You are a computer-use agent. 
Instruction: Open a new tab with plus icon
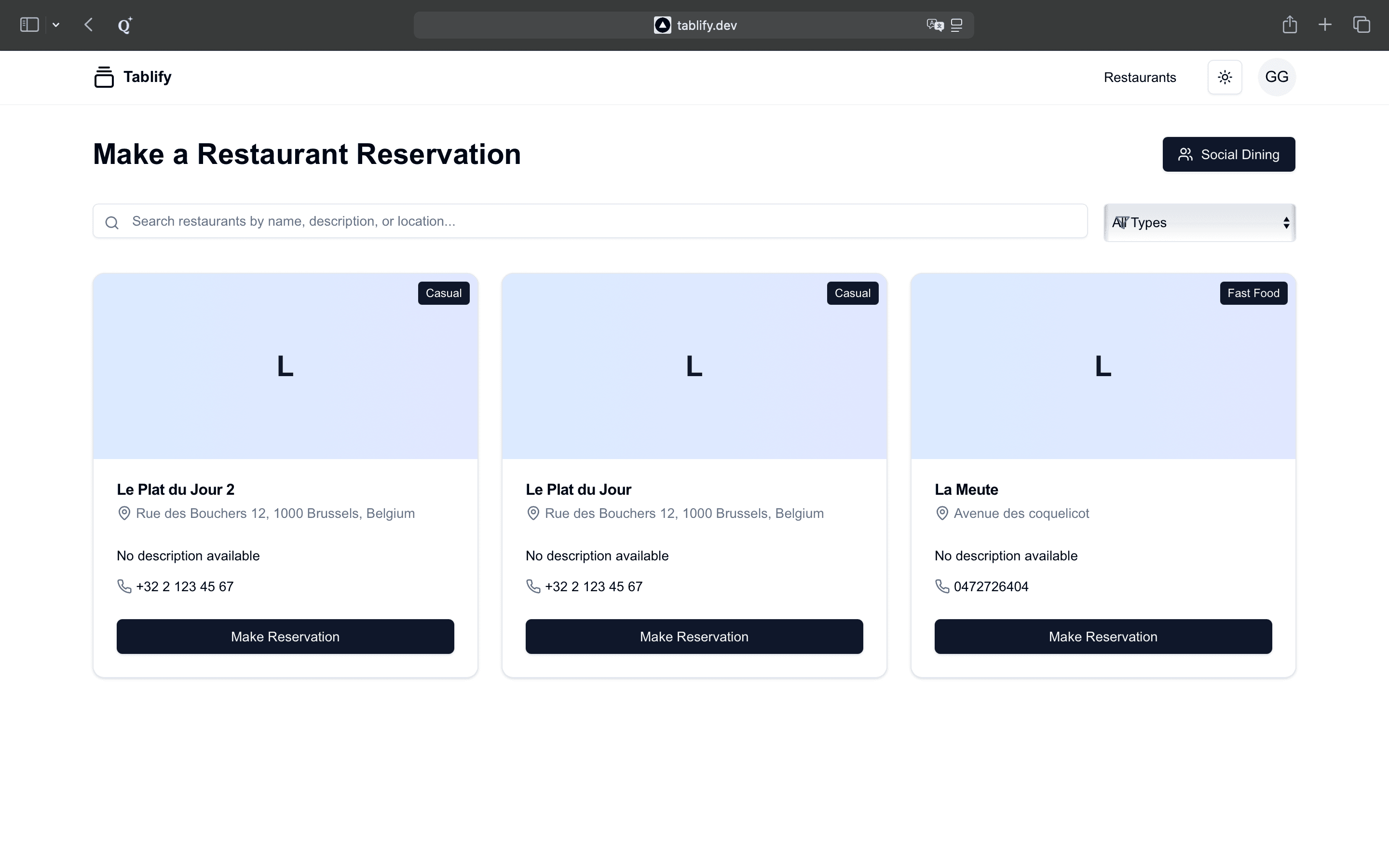point(1325,25)
